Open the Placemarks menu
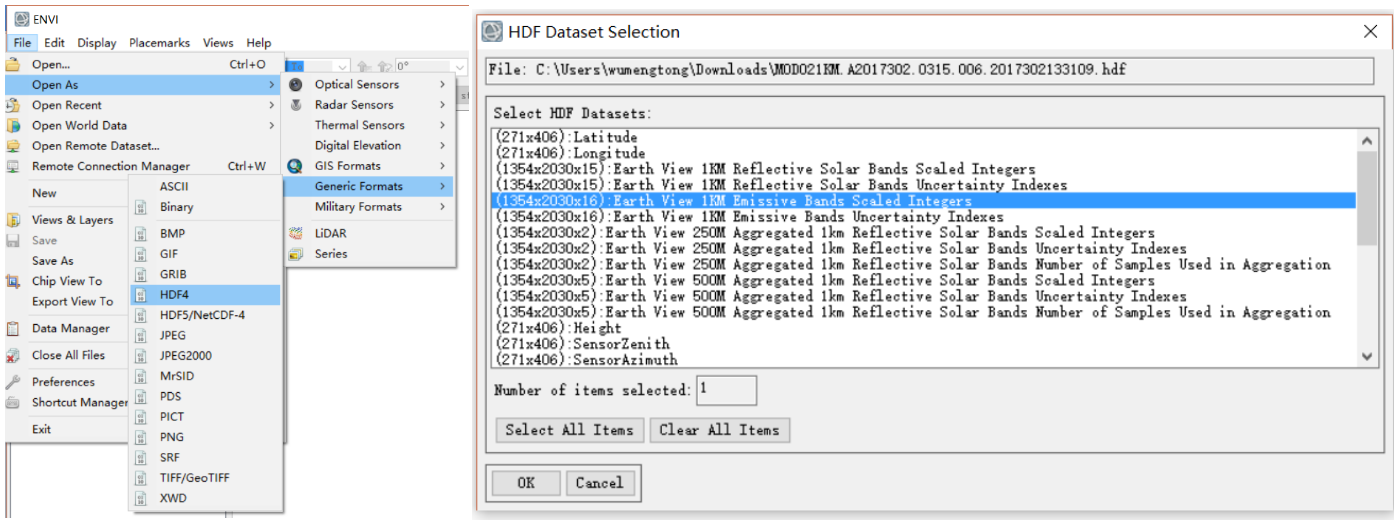This screenshot has height=523, width=1396. pyautogui.click(x=159, y=43)
